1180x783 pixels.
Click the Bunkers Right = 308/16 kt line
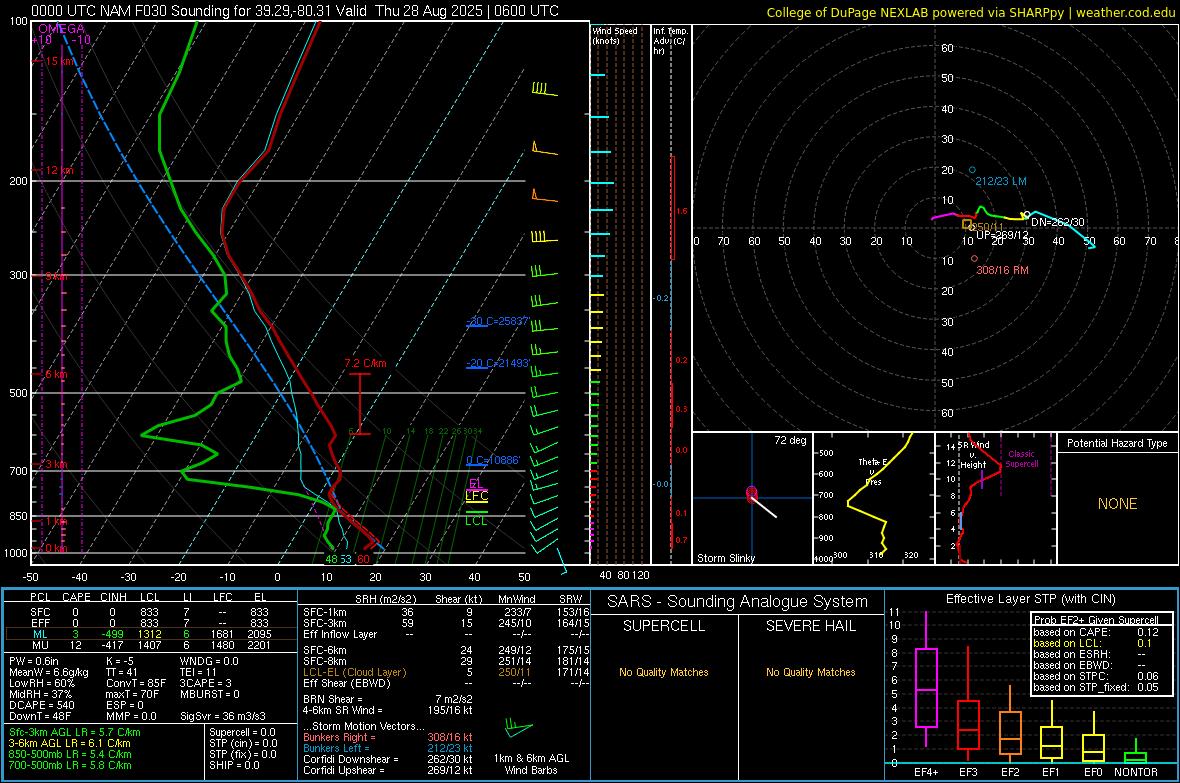[x=388, y=737]
